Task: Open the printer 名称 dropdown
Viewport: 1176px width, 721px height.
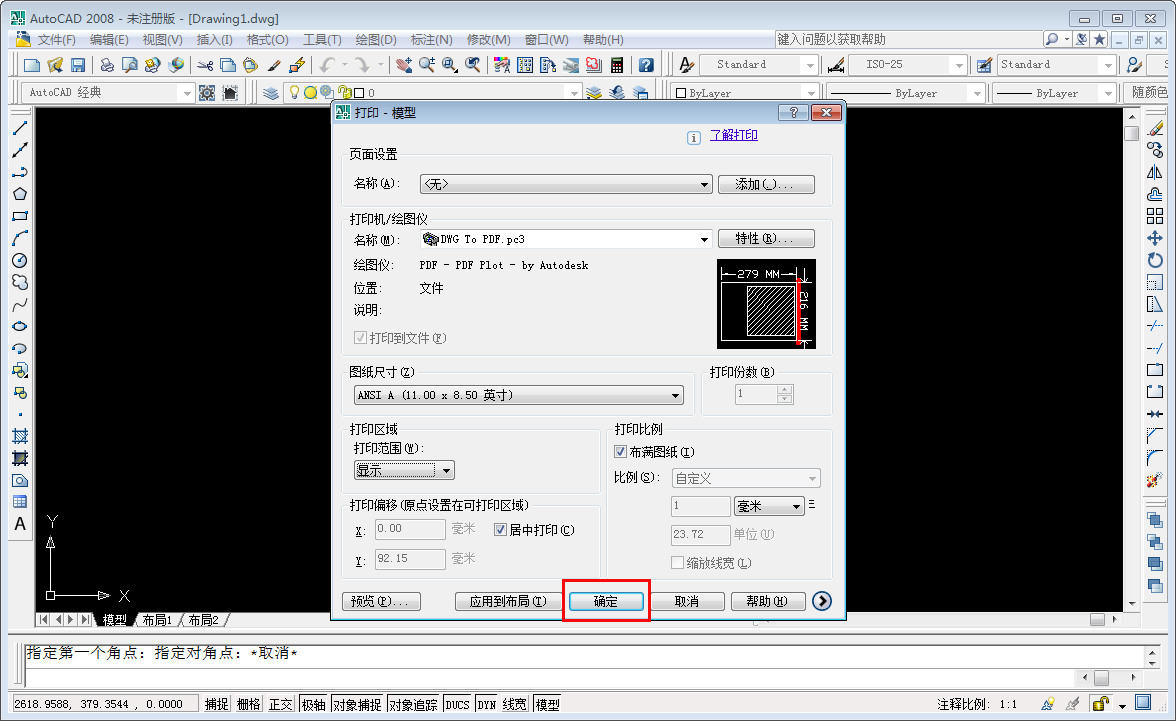Action: pyautogui.click(x=703, y=239)
